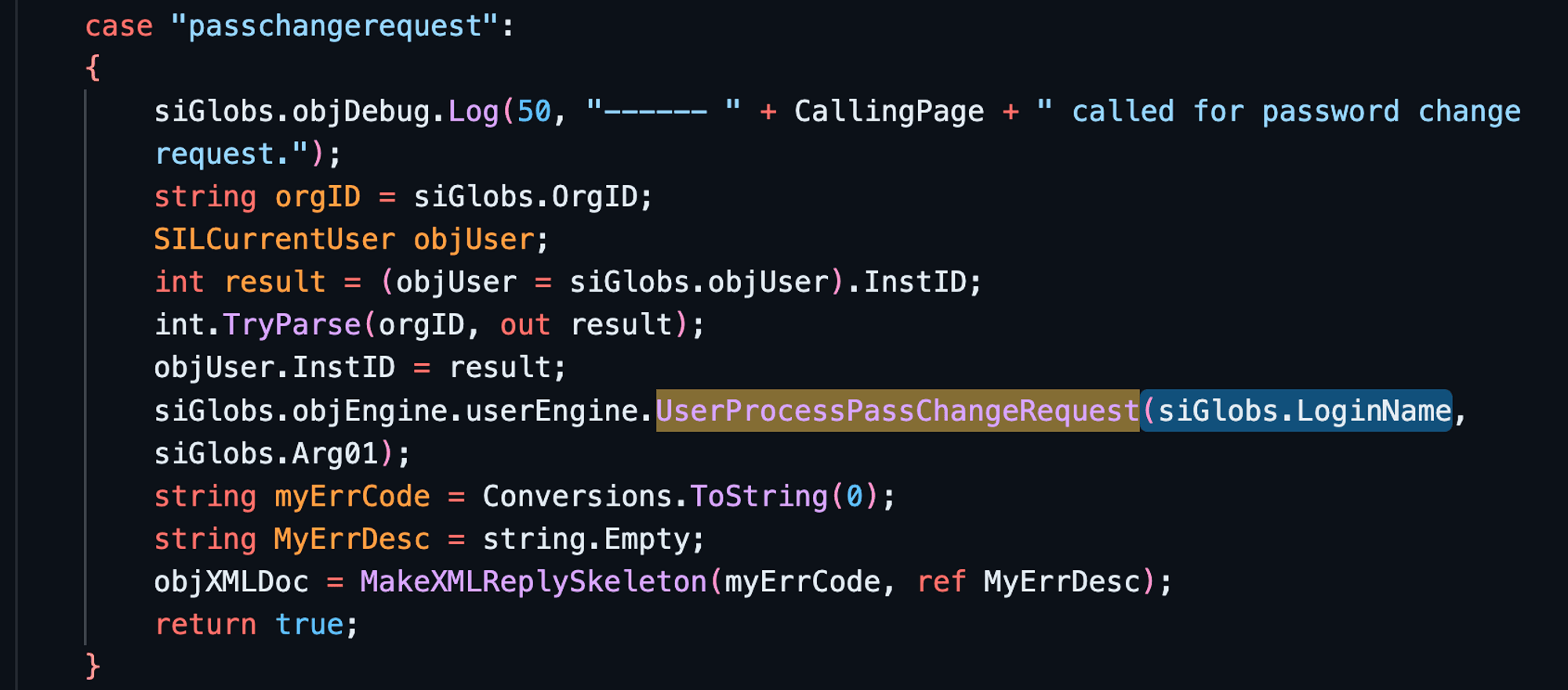Click the ToString method call
This screenshot has height=690, width=1568.
(758, 496)
